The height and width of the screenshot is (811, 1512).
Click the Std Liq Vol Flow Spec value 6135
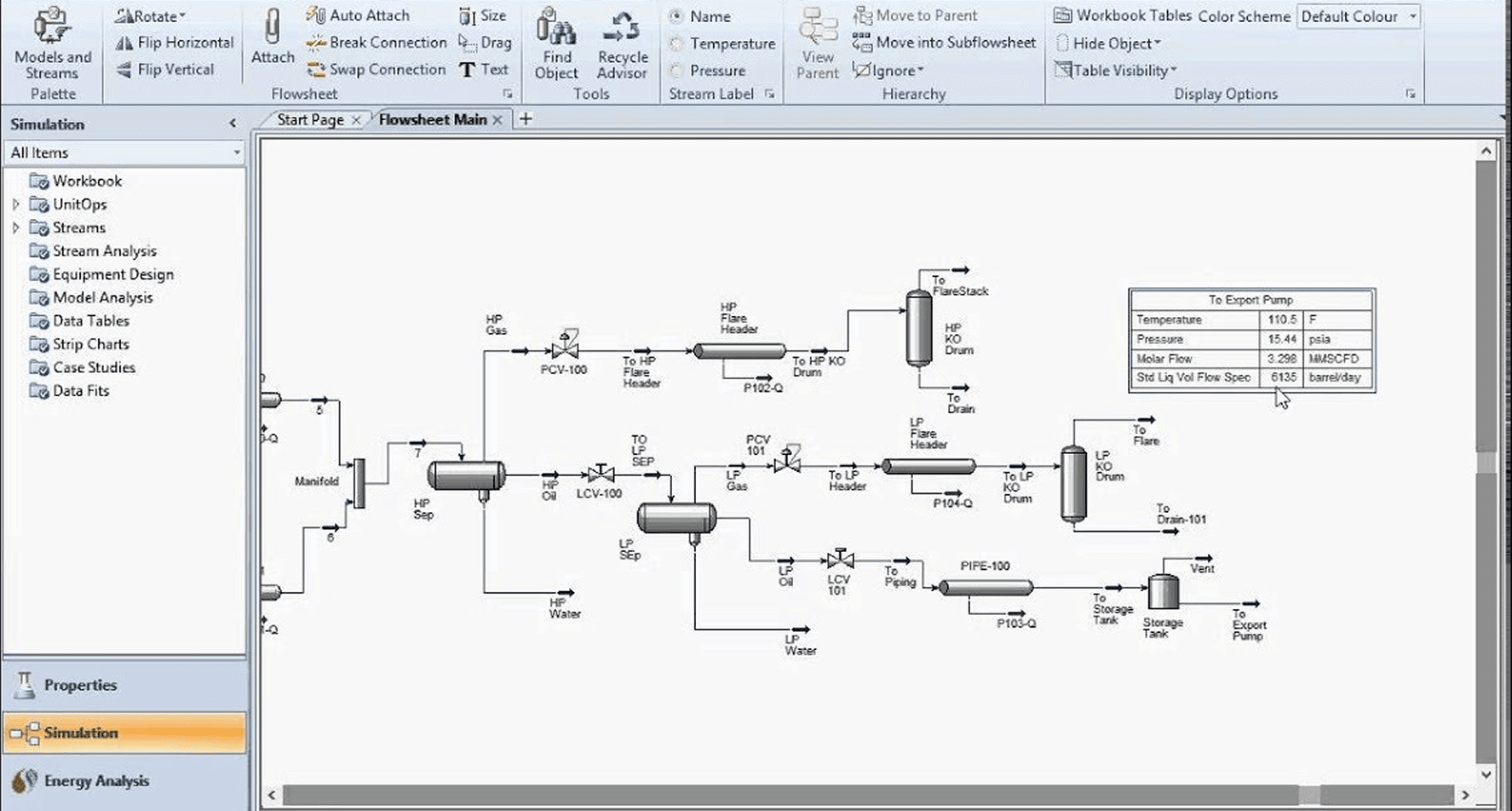pos(1283,377)
